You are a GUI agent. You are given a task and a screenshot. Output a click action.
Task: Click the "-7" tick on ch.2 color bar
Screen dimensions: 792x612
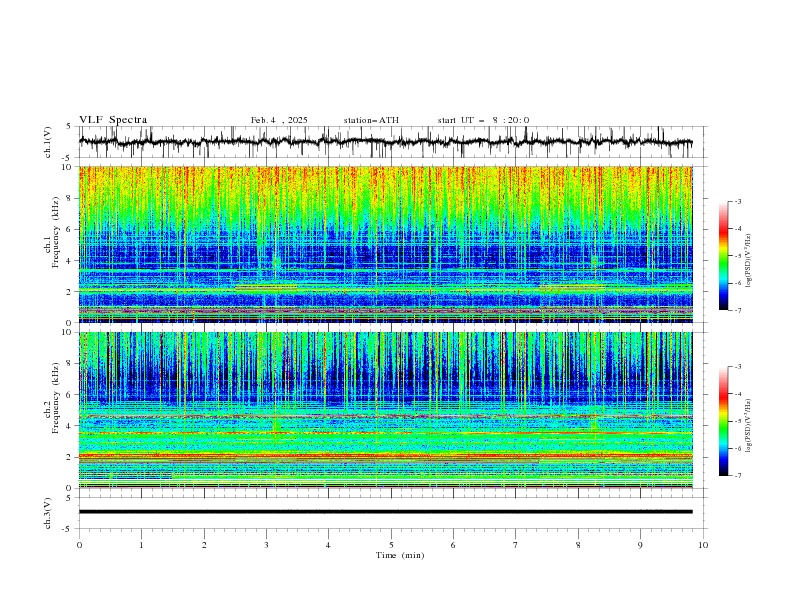pos(737,475)
